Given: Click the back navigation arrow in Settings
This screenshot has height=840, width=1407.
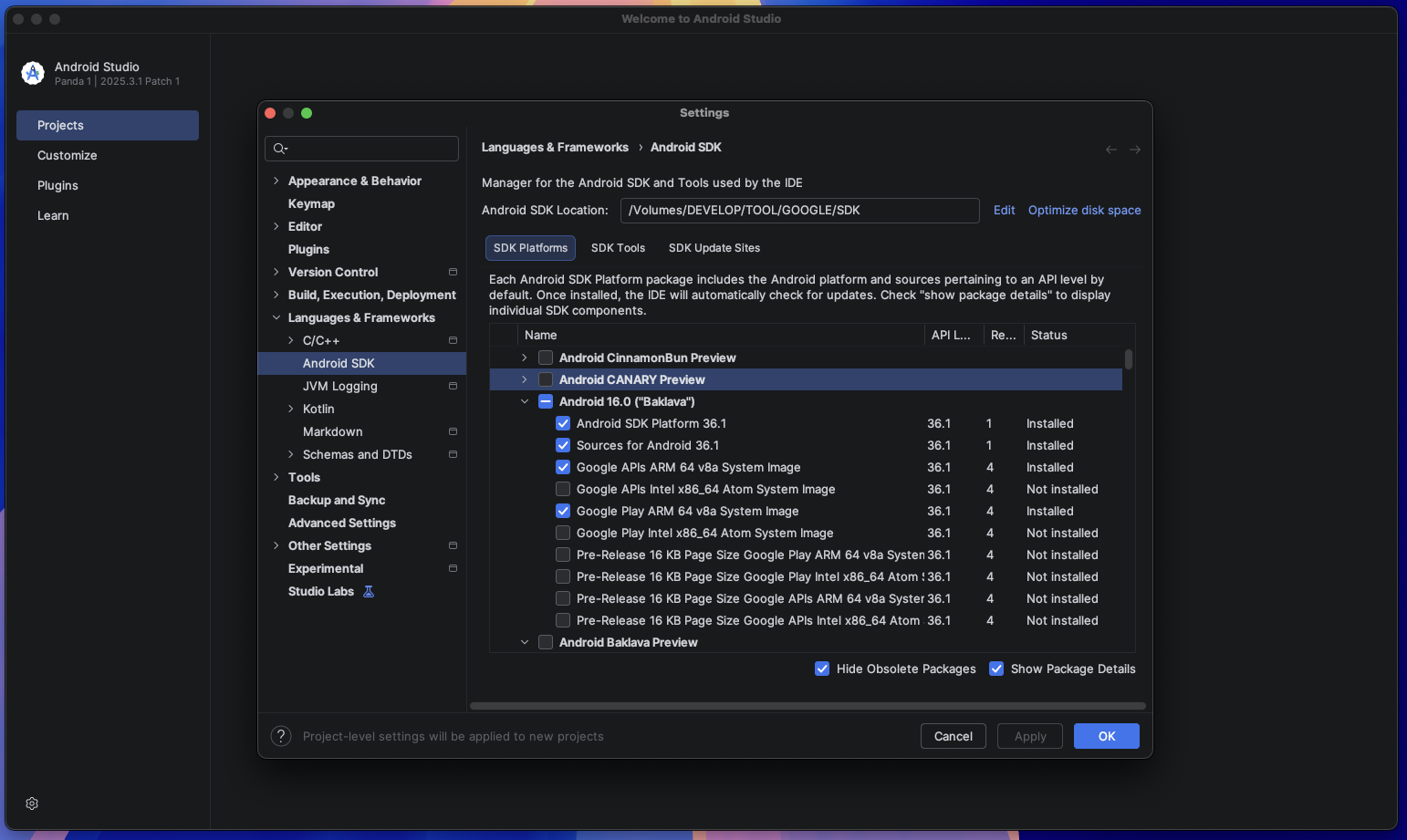Looking at the screenshot, I should pos(1110,150).
